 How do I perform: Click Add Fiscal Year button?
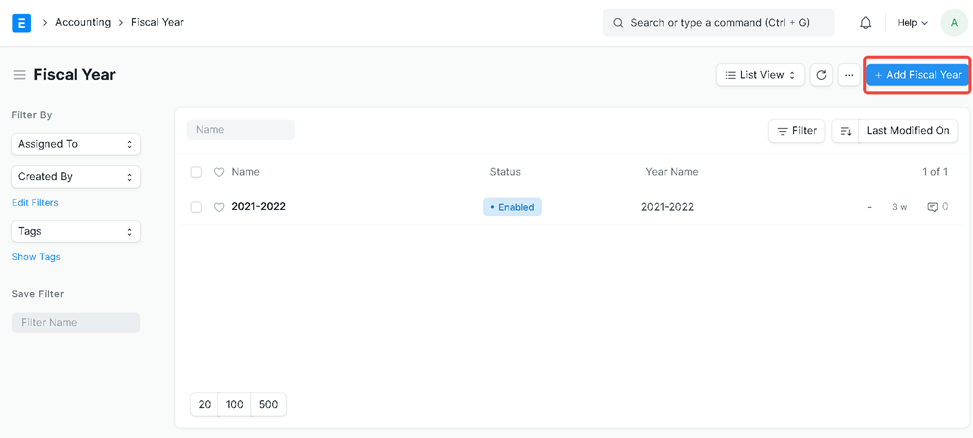(917, 75)
